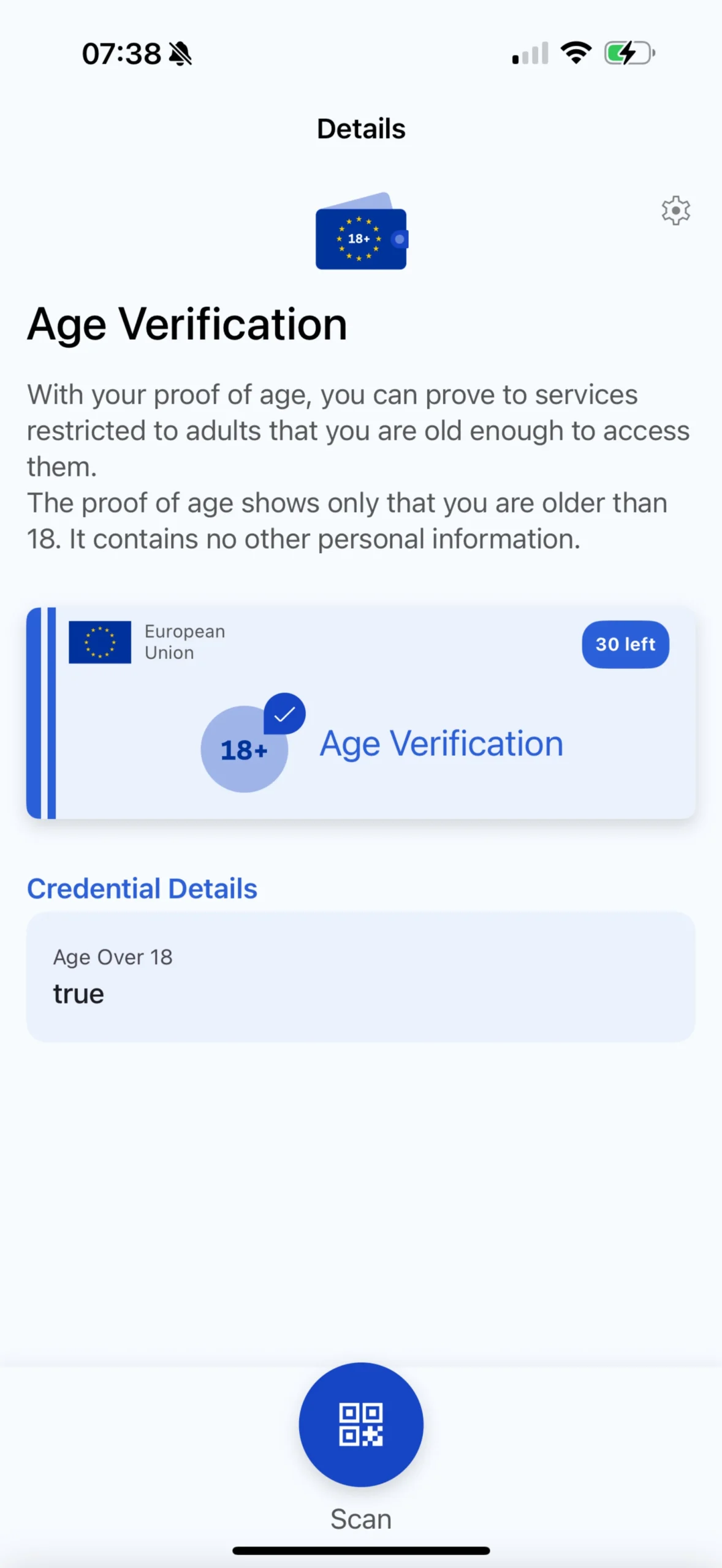Image resolution: width=722 pixels, height=1568 pixels.
Task: Tap the EU 18+ wallet icon
Action: (x=361, y=233)
